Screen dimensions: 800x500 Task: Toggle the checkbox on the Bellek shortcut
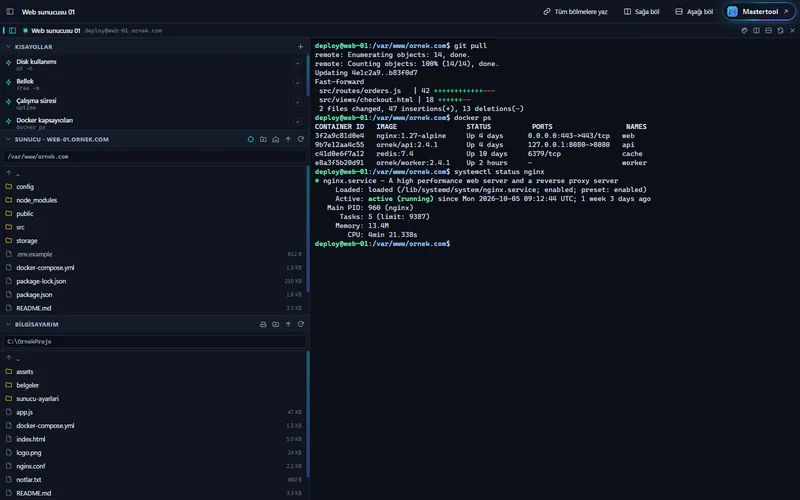tap(297, 82)
